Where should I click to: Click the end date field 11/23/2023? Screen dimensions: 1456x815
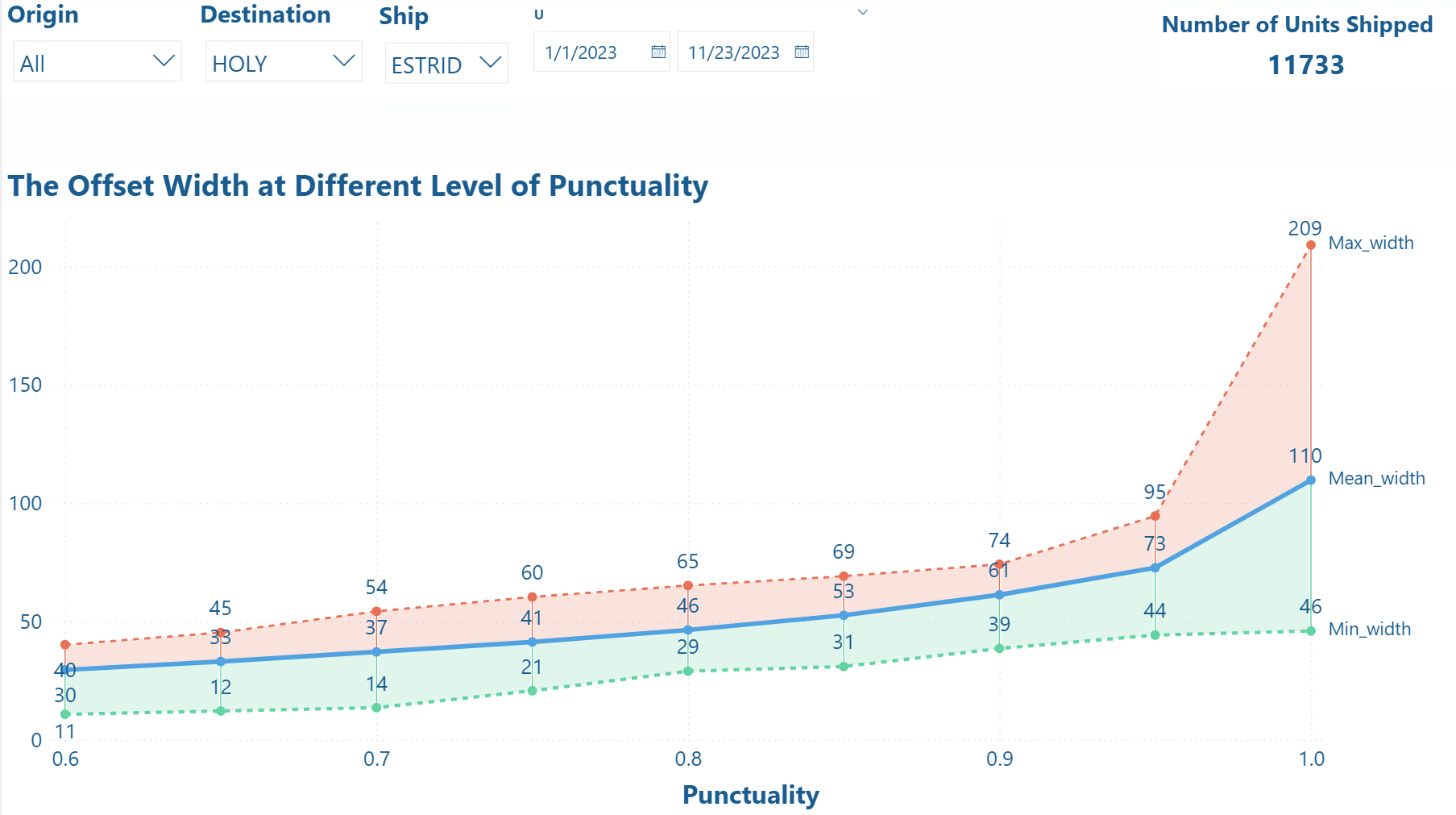(733, 52)
